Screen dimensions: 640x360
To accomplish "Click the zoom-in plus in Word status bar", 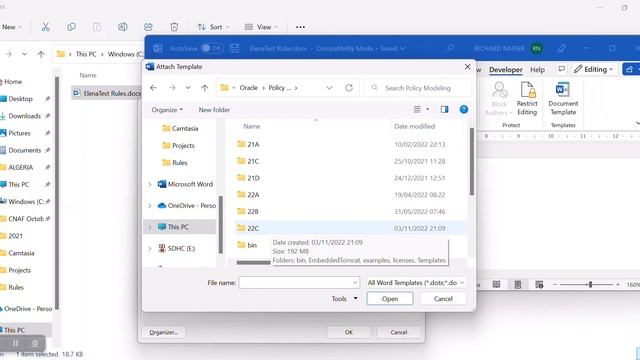I will point(618,284).
